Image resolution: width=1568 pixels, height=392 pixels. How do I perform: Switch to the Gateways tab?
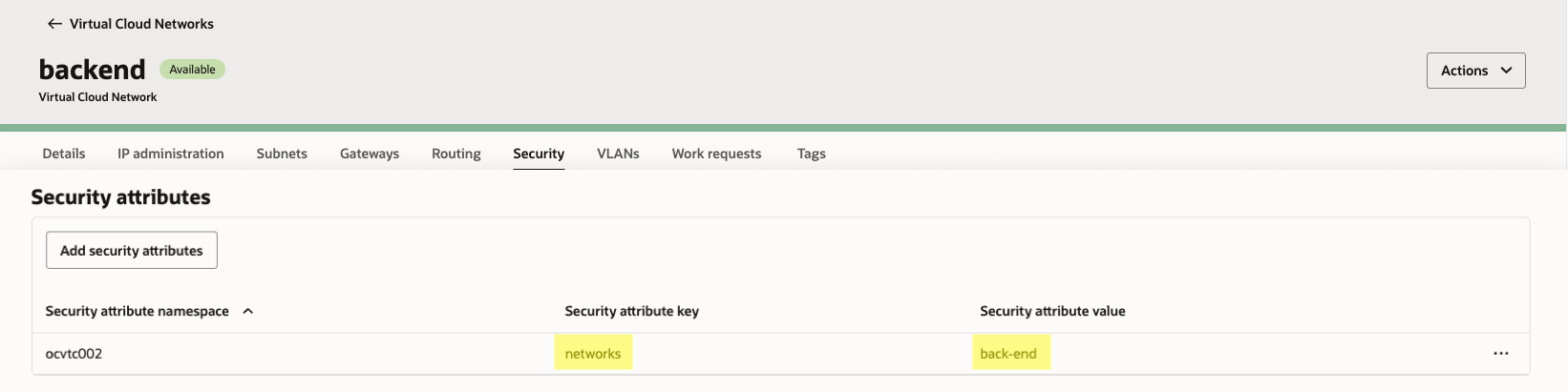point(370,154)
